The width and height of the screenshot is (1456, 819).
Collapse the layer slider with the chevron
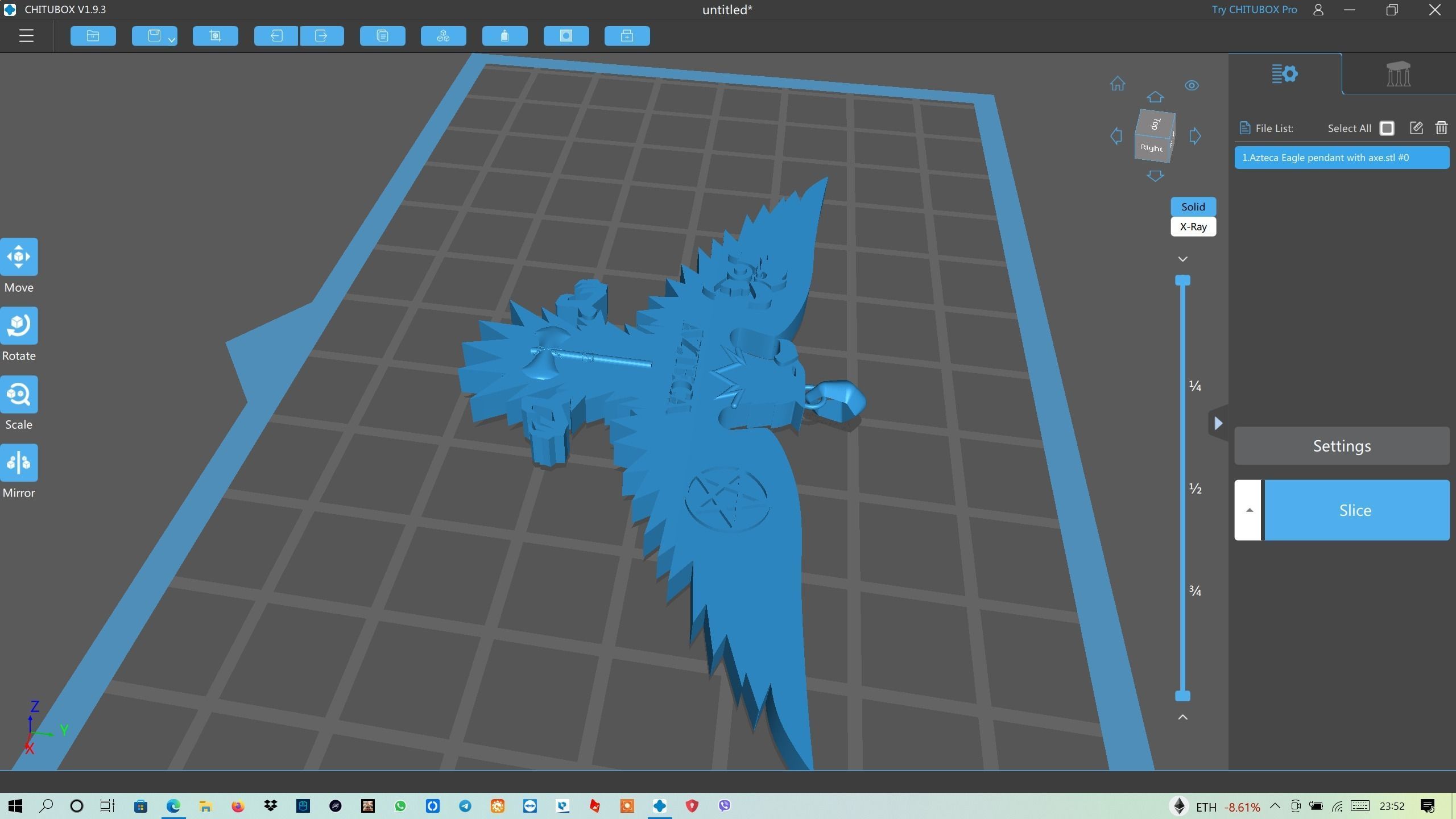(1183, 259)
